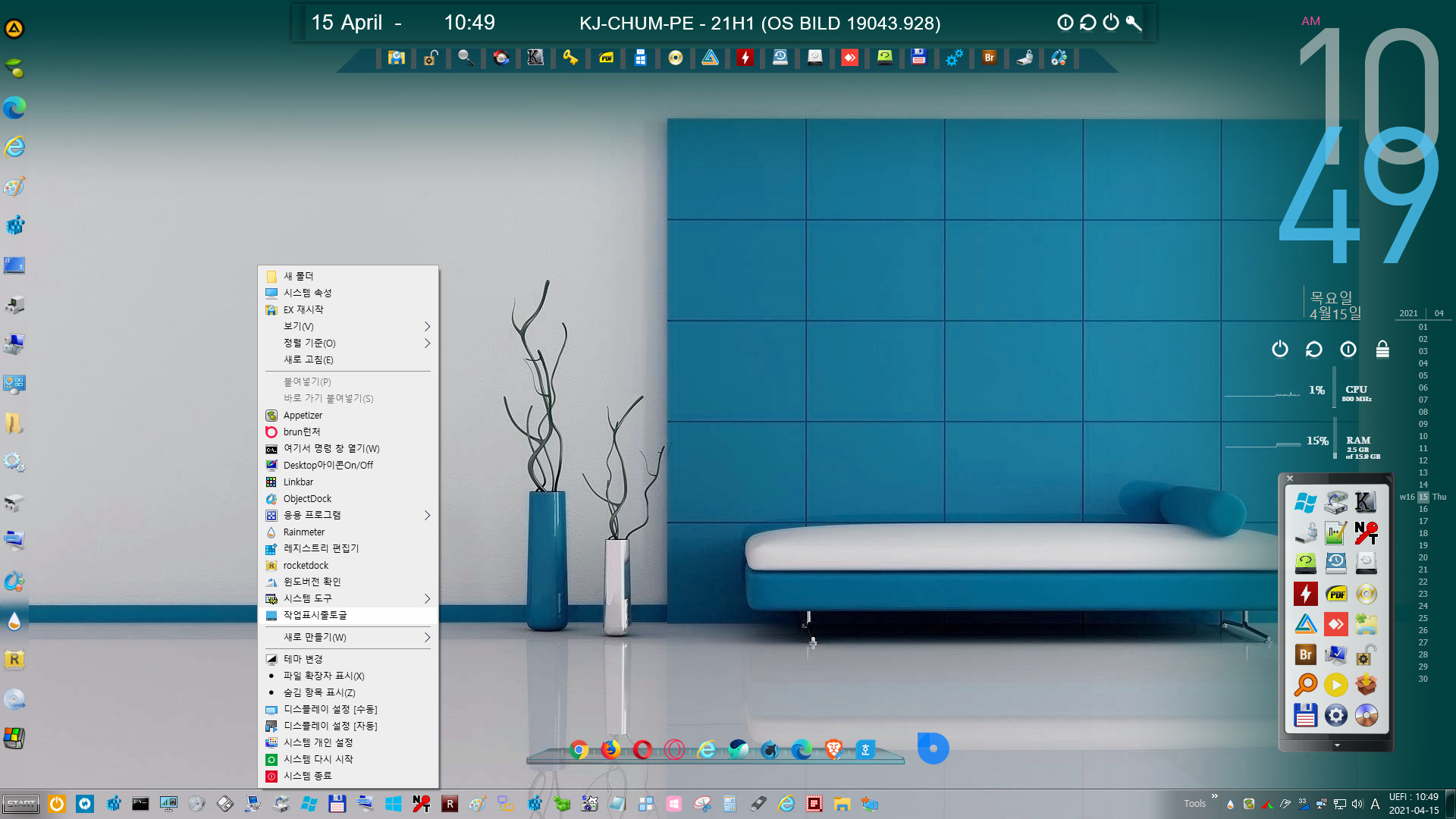This screenshot has width=1456, height=819.
Task: Click the blue gears icon in the top dock
Action: (954, 58)
